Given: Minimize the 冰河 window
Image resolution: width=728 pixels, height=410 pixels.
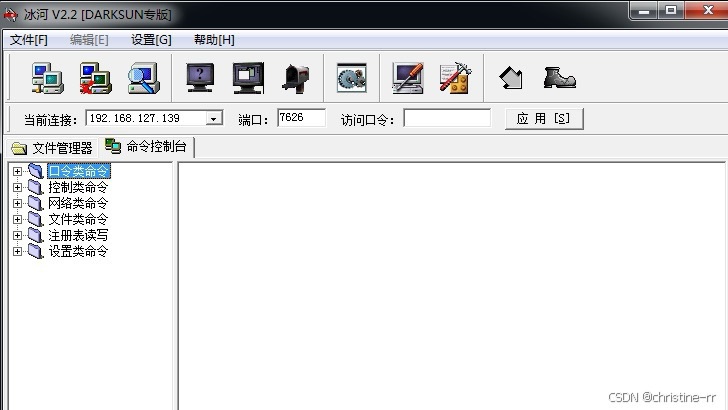Looking at the screenshot, I should point(644,11).
